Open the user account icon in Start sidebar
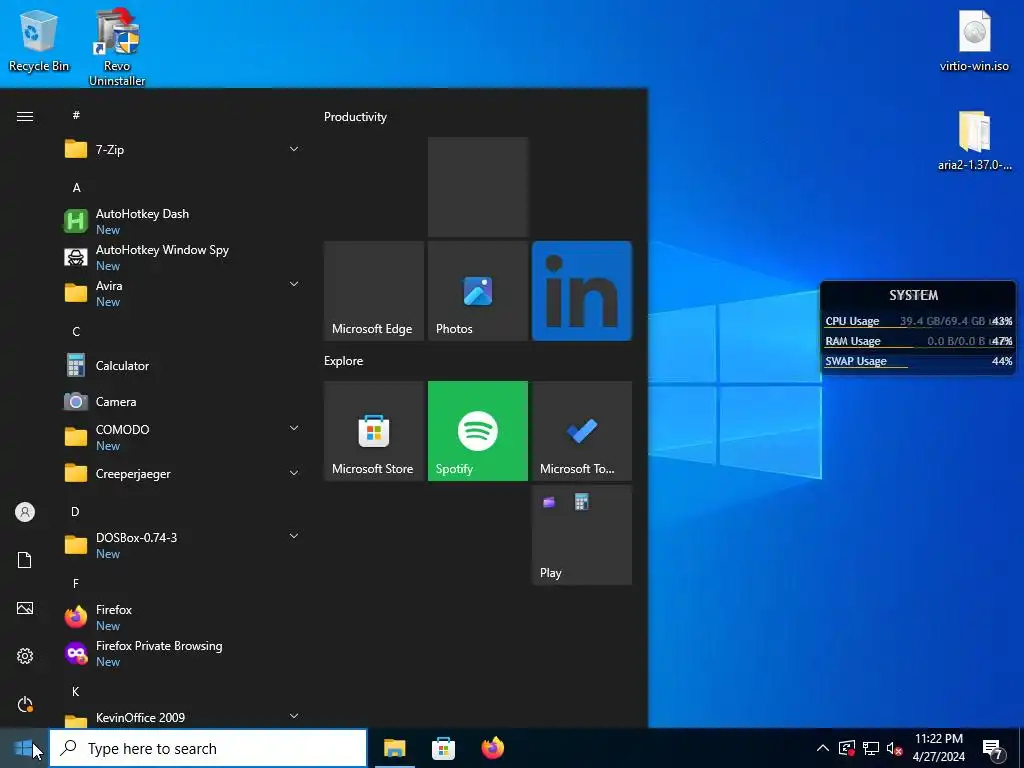Screen dimensions: 1024x768 coord(25,512)
